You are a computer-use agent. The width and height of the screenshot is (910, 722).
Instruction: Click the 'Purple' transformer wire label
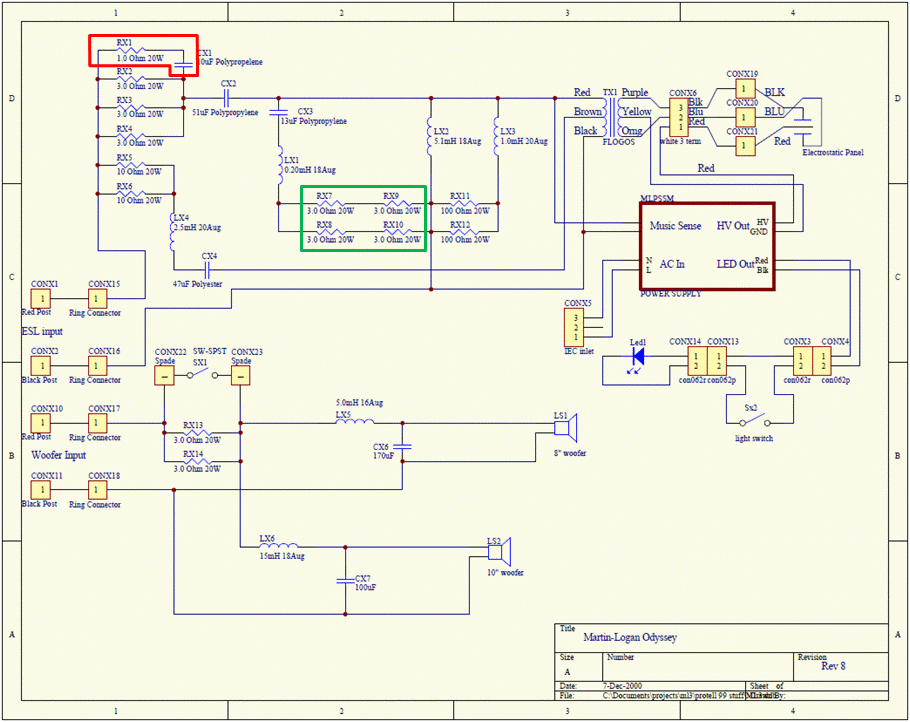point(635,92)
